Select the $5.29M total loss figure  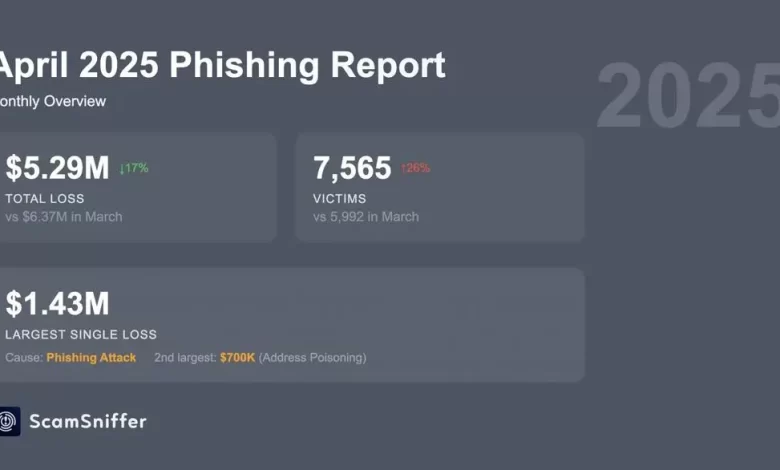57,168
